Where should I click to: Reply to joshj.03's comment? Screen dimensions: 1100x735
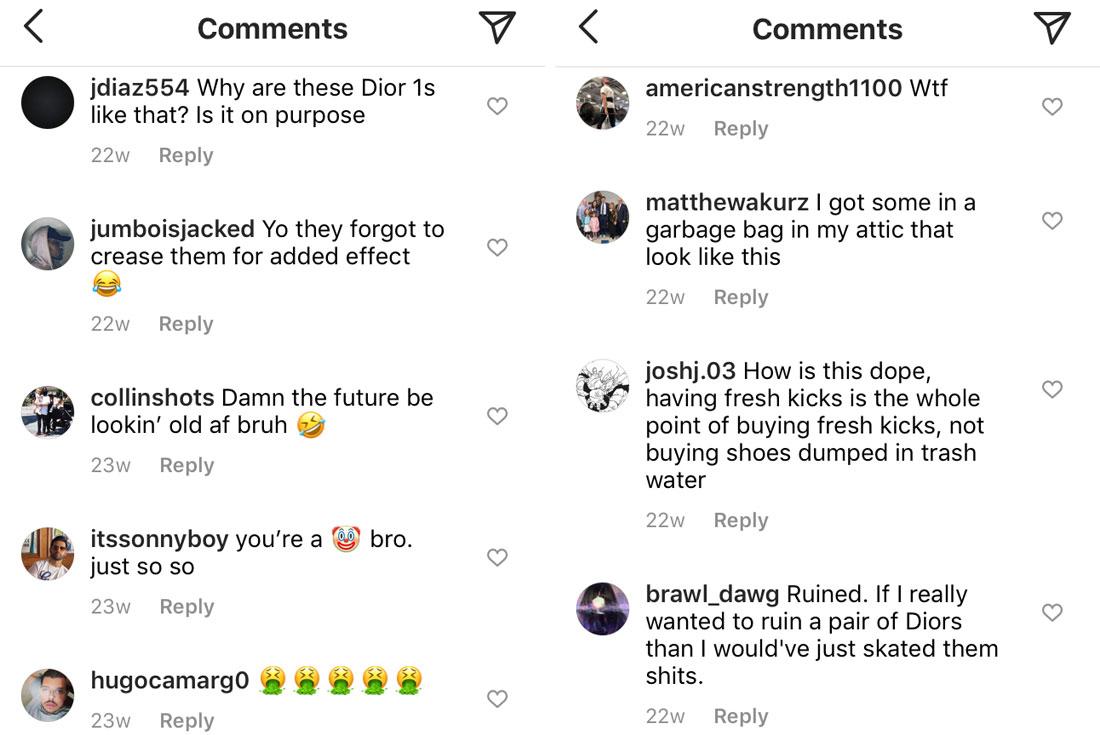[741, 520]
